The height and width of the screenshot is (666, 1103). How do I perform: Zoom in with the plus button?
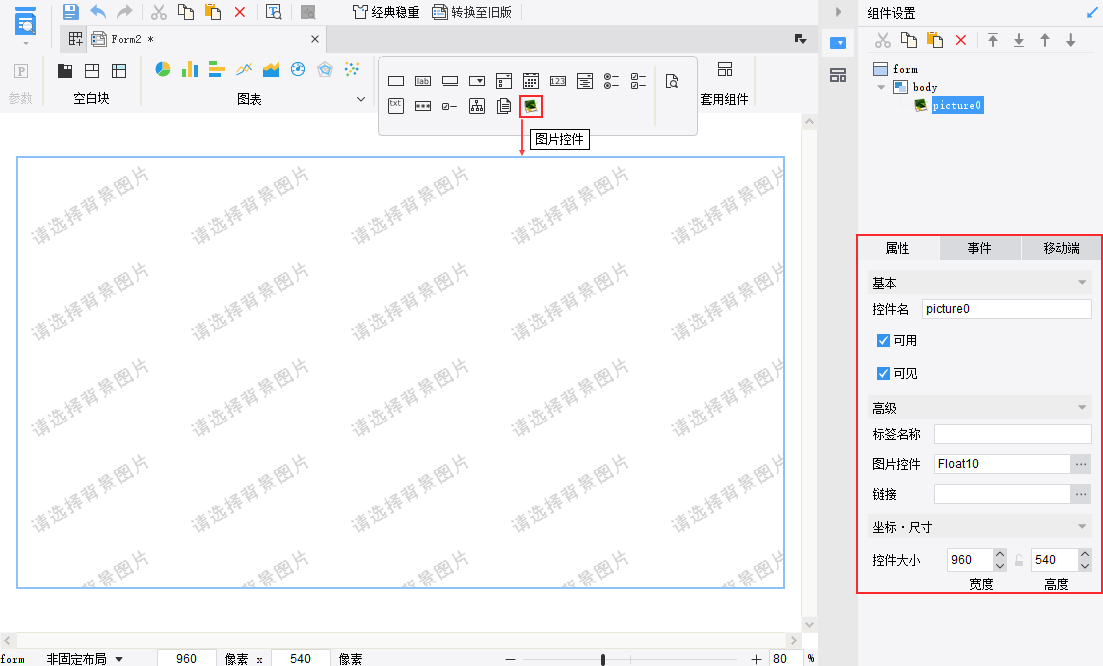pyautogui.click(x=756, y=659)
